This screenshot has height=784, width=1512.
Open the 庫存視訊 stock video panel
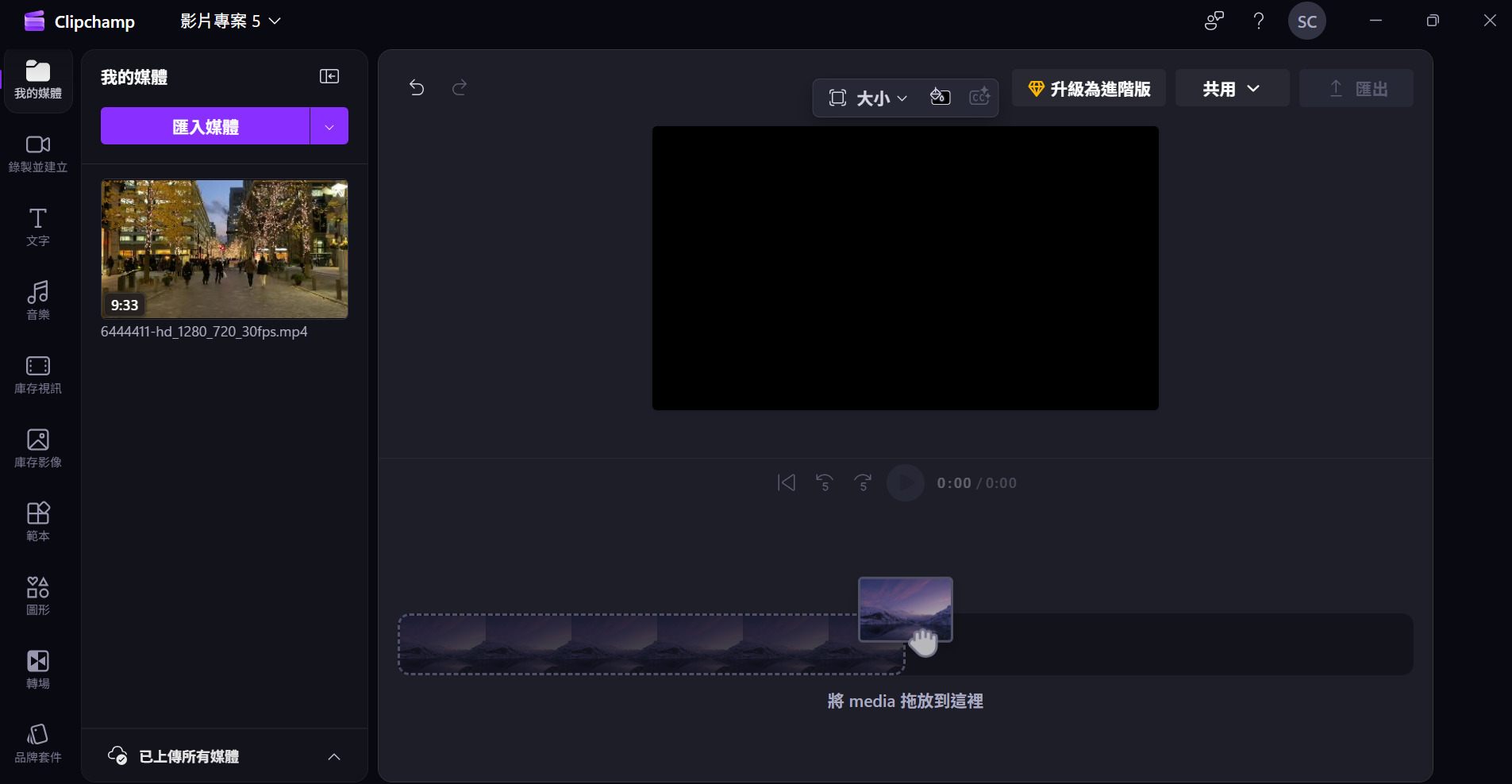tap(37, 374)
